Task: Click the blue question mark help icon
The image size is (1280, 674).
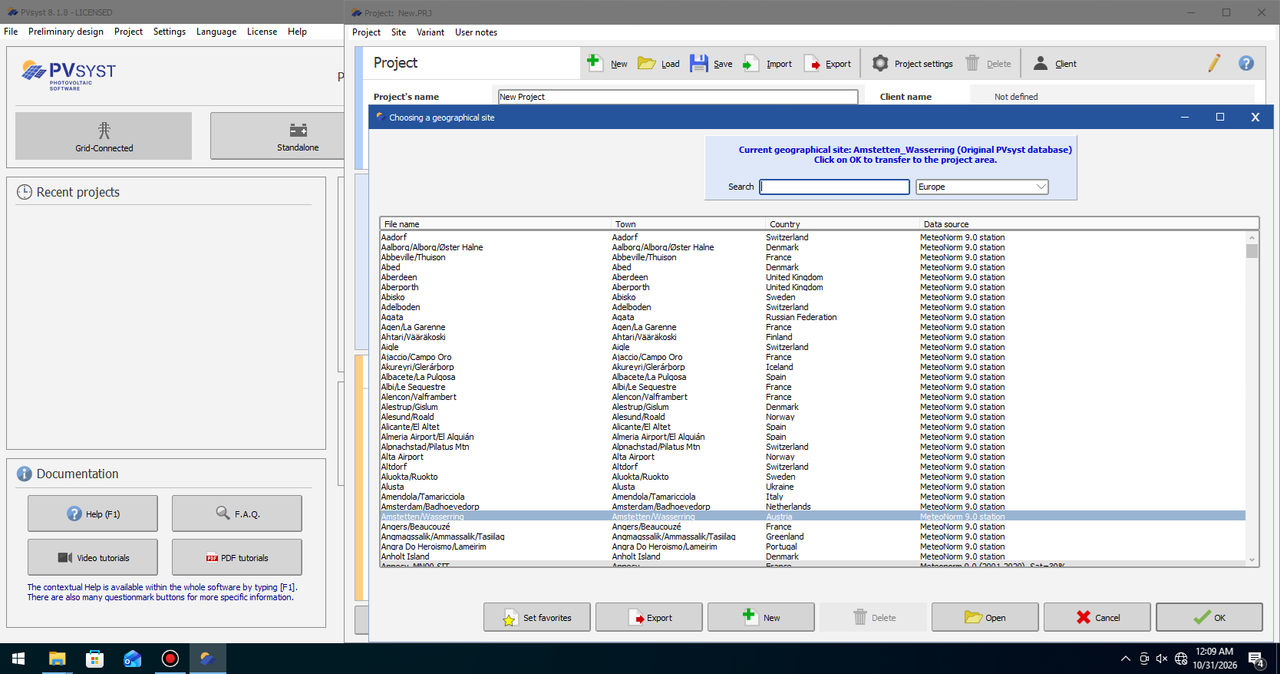Action: [1246, 63]
